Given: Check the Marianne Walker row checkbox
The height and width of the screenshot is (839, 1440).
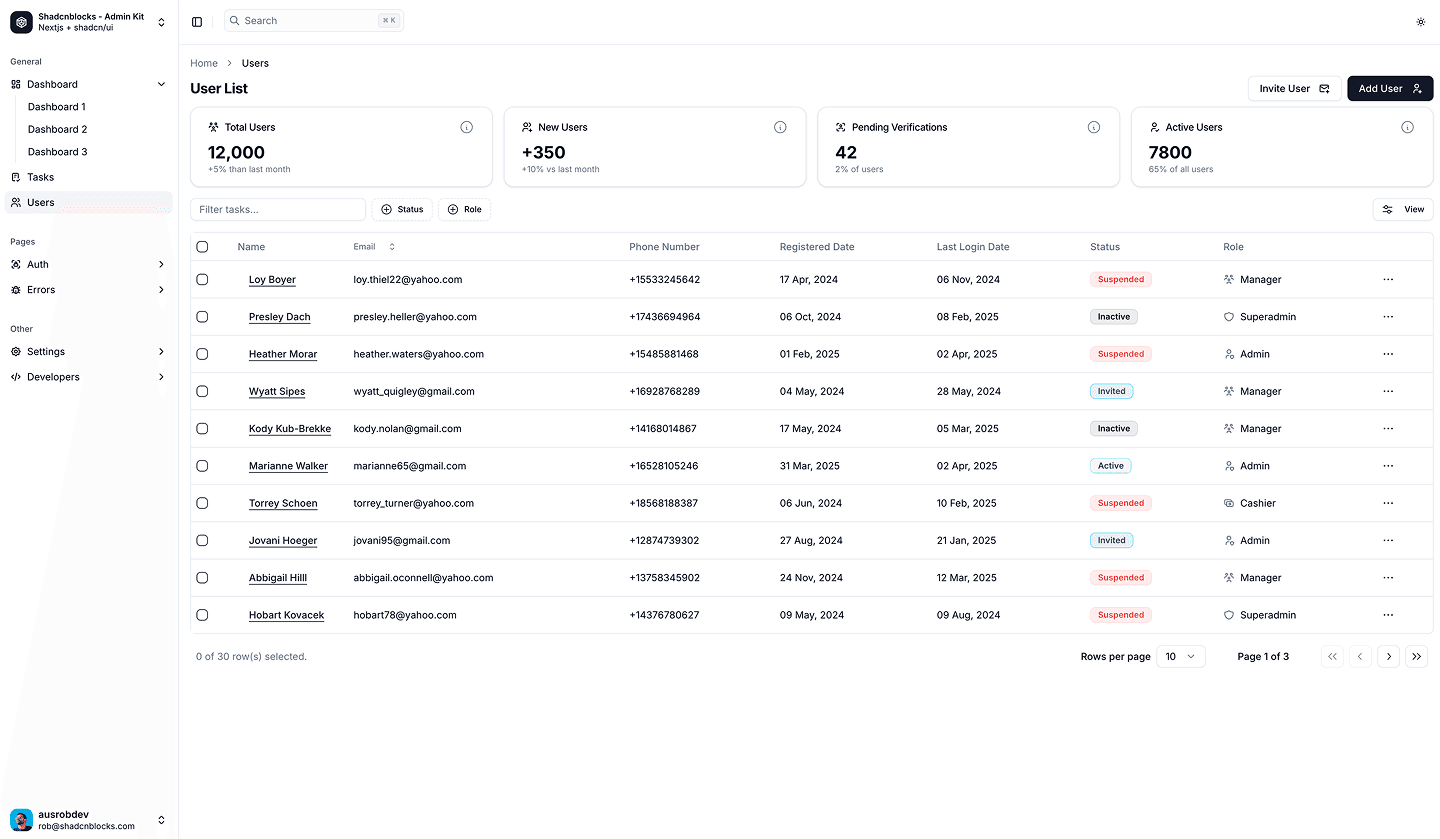Looking at the screenshot, I should click(x=202, y=466).
